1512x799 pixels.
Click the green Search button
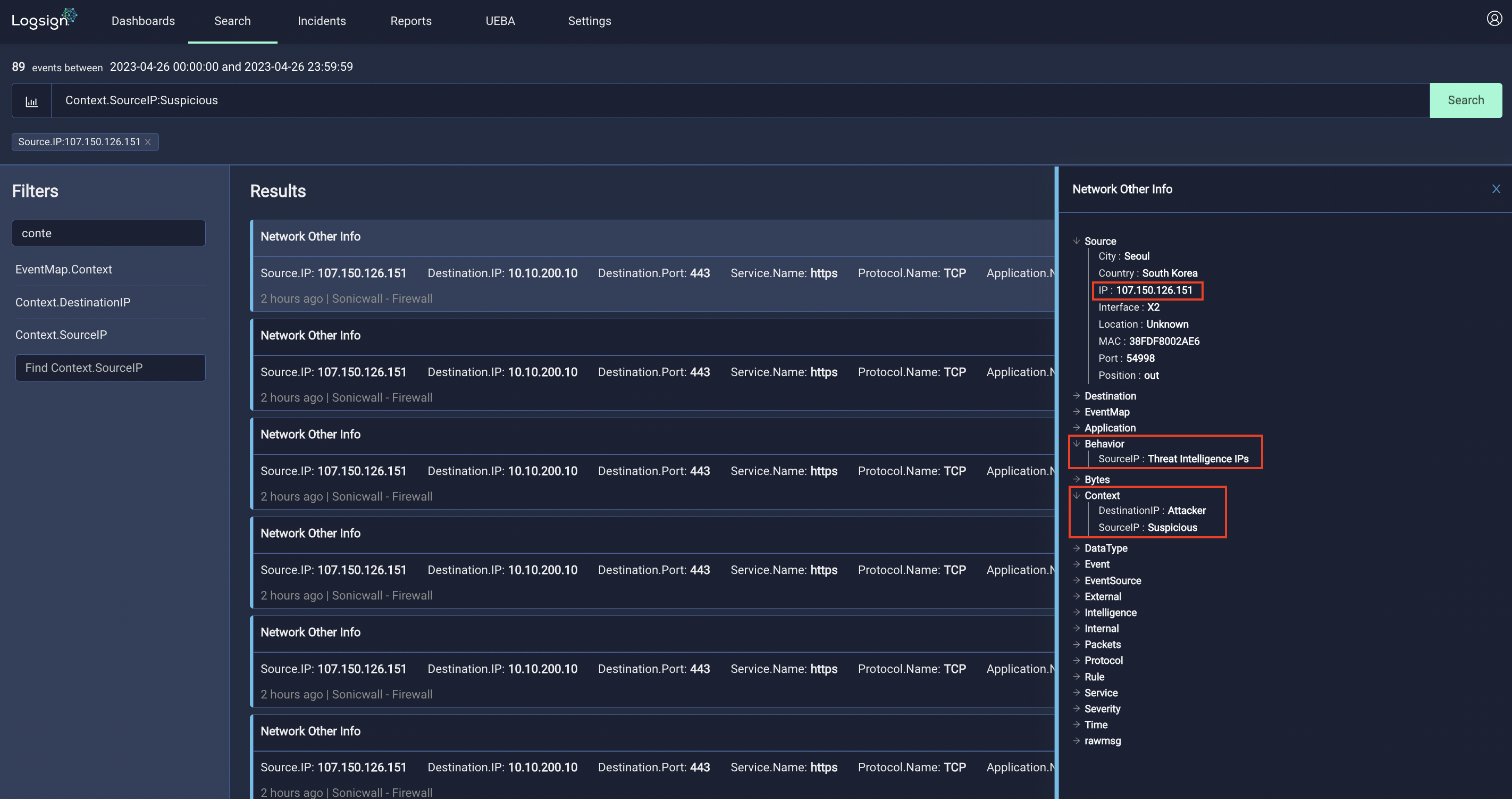pos(1466,101)
